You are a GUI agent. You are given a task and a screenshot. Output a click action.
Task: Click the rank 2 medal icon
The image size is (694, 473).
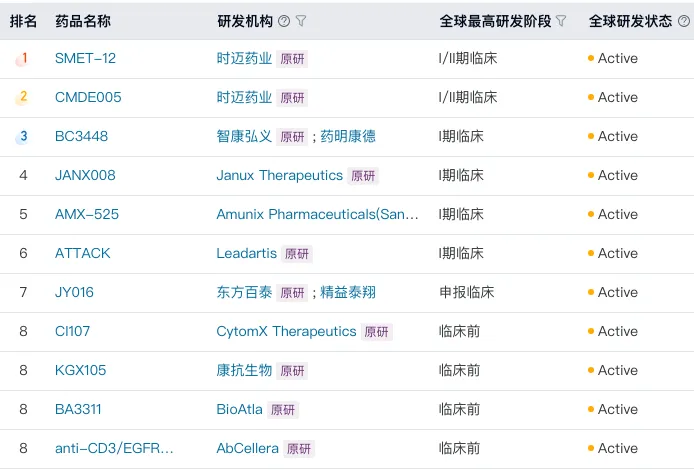22,98
